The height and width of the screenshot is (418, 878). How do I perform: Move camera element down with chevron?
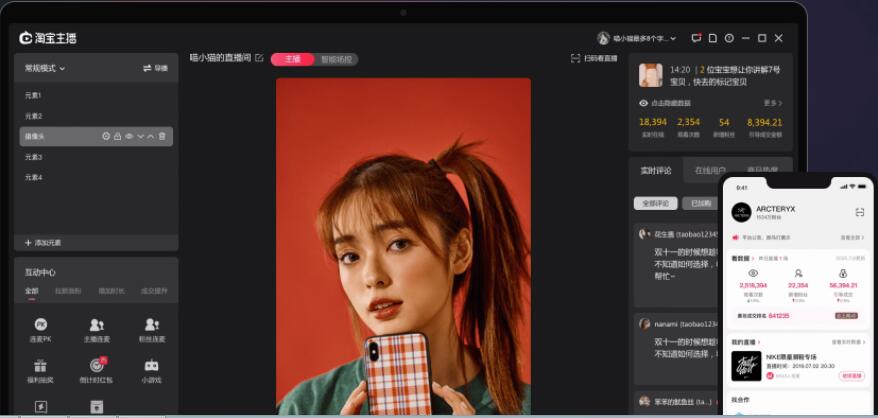141,136
